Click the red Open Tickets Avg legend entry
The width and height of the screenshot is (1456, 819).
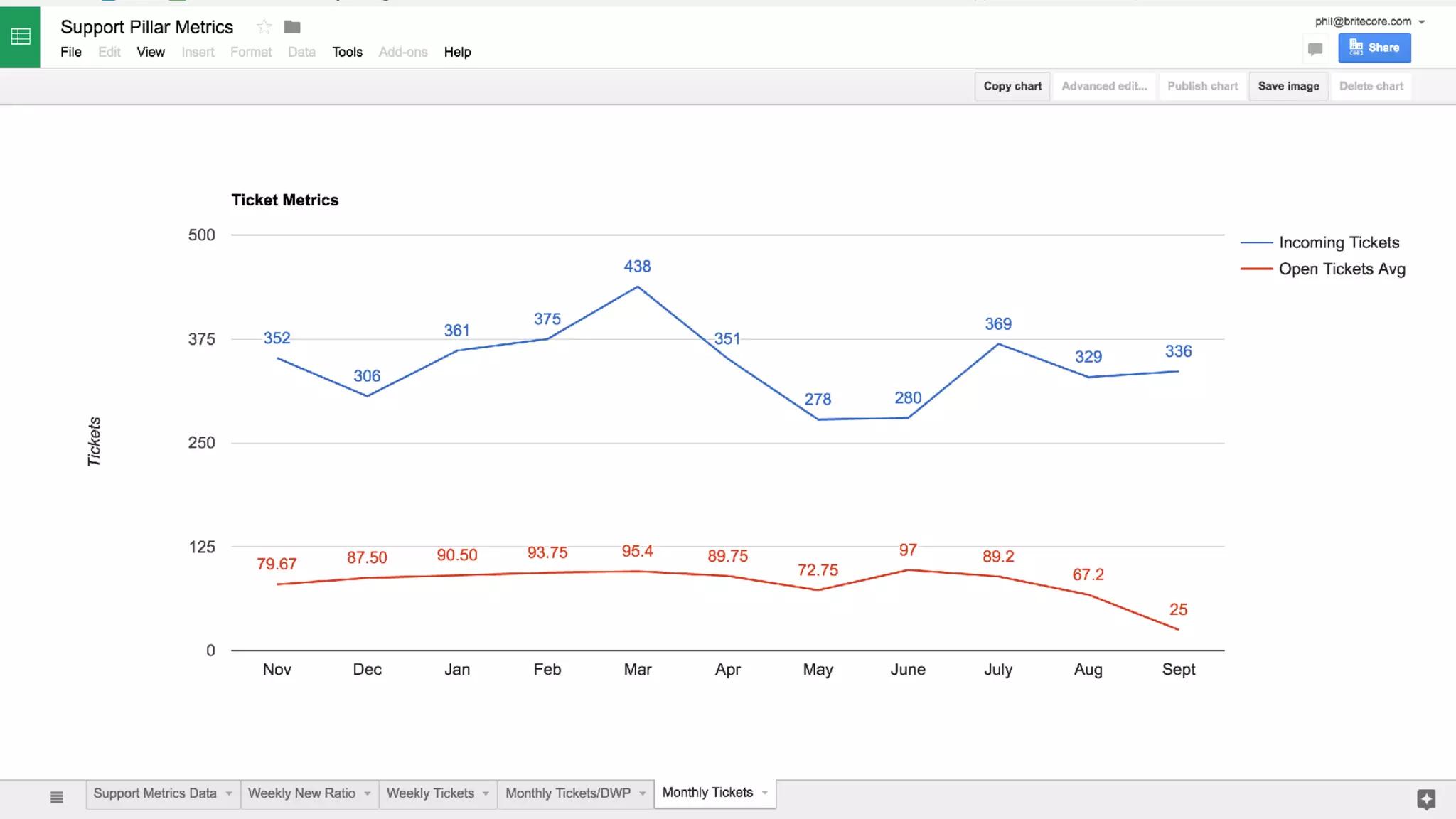(x=1341, y=269)
